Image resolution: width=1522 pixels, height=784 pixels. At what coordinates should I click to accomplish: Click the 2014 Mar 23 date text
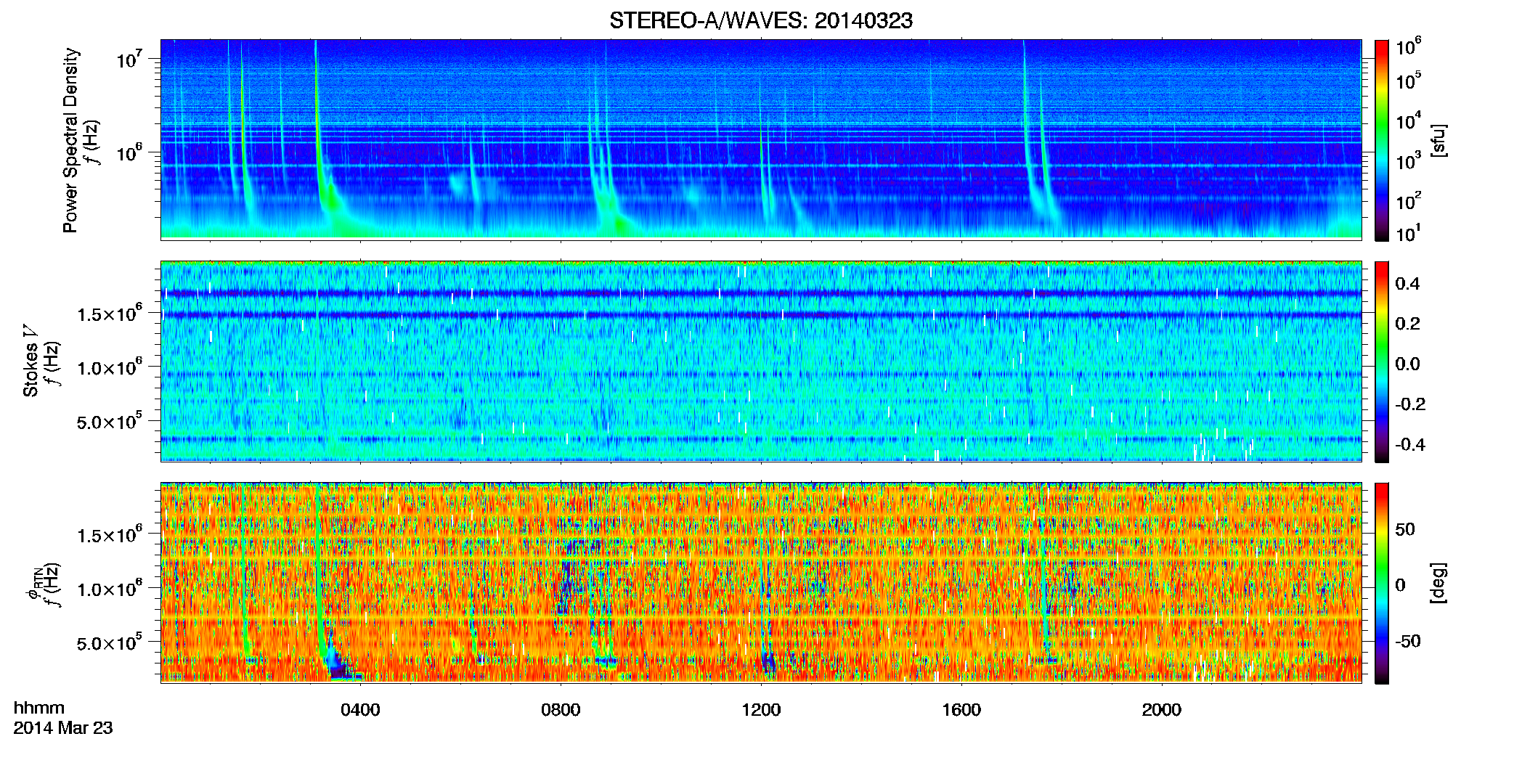pos(63,728)
